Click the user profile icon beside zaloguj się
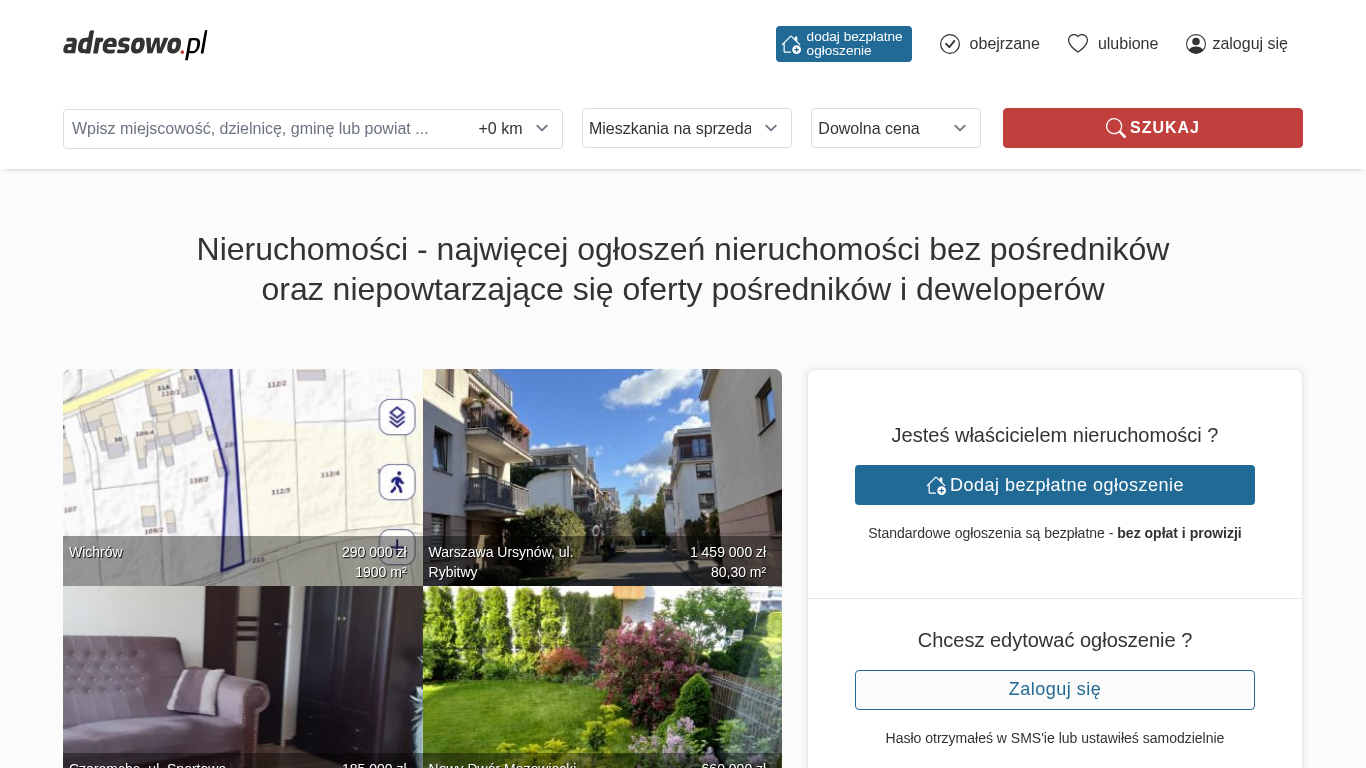This screenshot has width=1366, height=768. (1195, 44)
